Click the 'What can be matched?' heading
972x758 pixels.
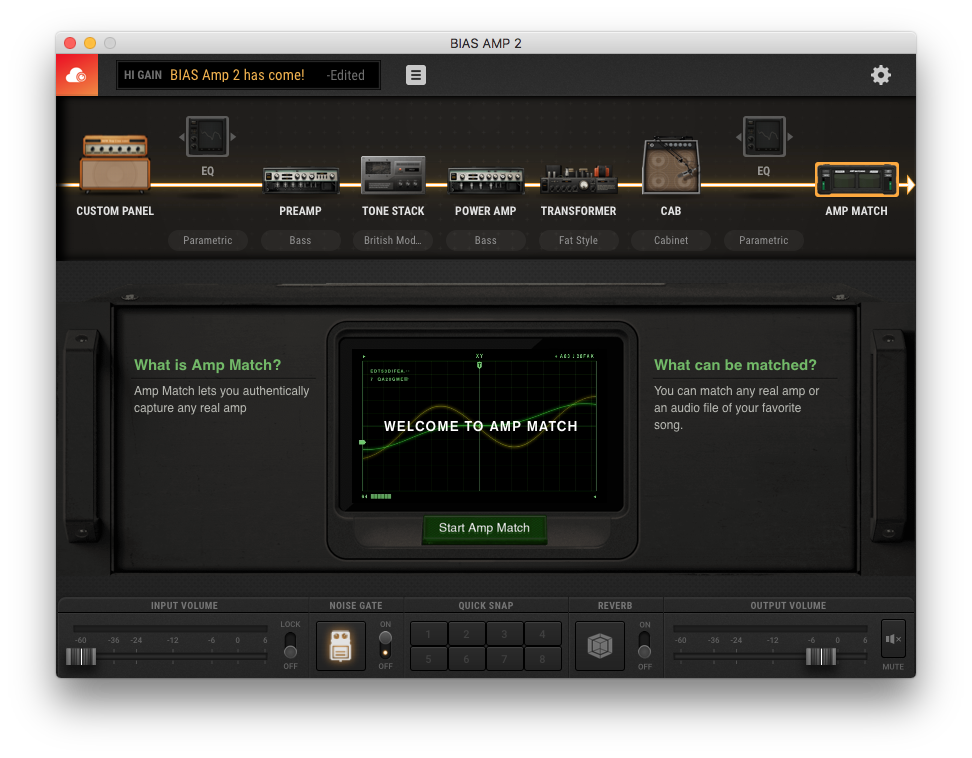[735, 365]
